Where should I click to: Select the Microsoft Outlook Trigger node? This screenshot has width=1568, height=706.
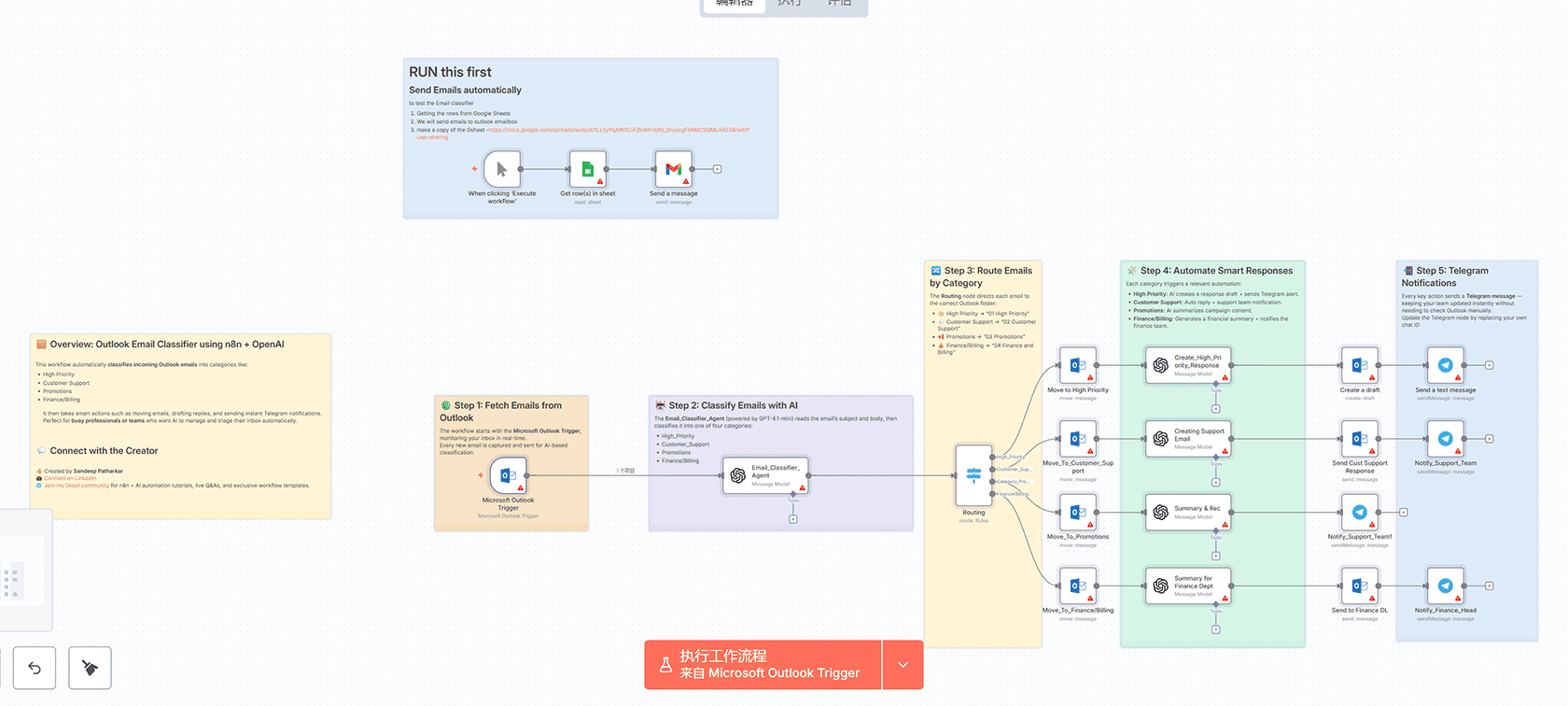[x=509, y=475]
